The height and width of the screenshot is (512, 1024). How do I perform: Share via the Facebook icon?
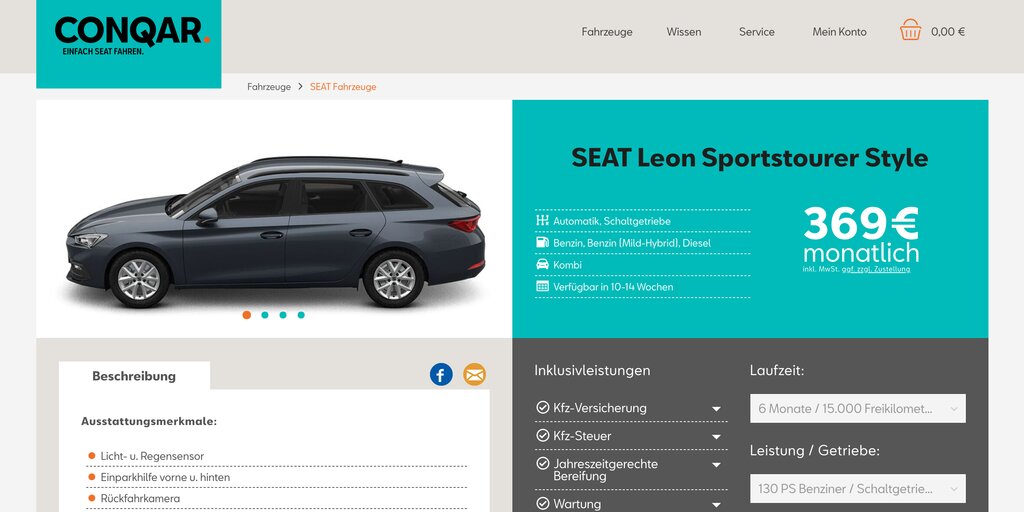pyautogui.click(x=441, y=374)
